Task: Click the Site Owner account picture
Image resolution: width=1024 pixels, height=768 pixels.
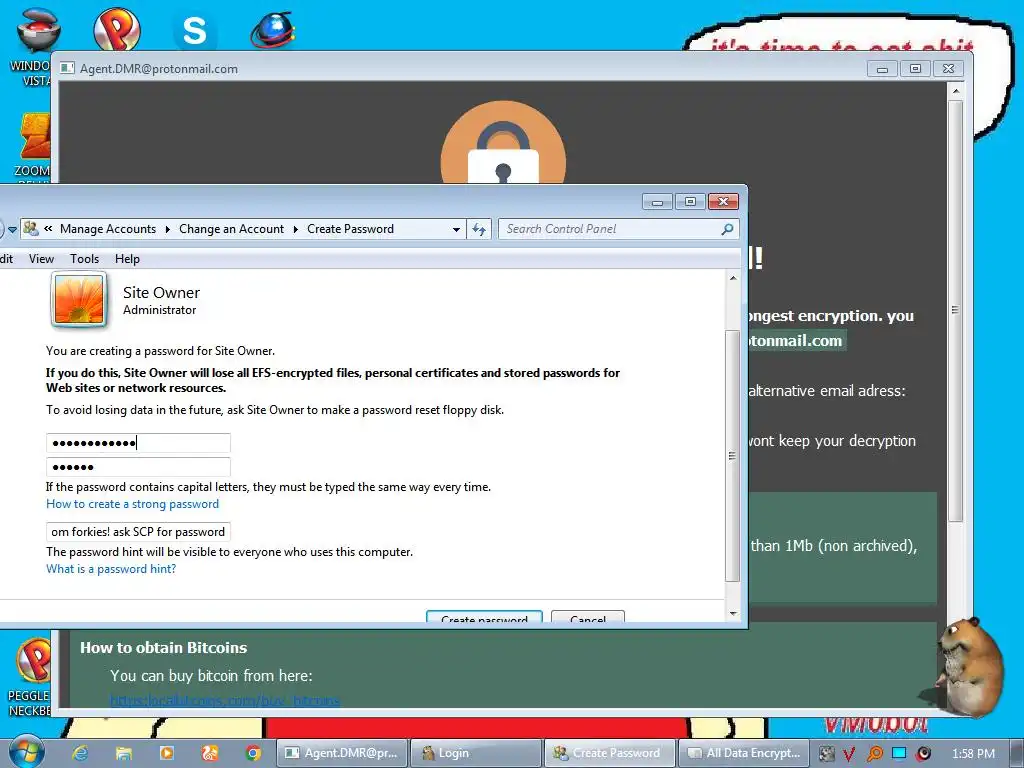Action: pos(79,300)
